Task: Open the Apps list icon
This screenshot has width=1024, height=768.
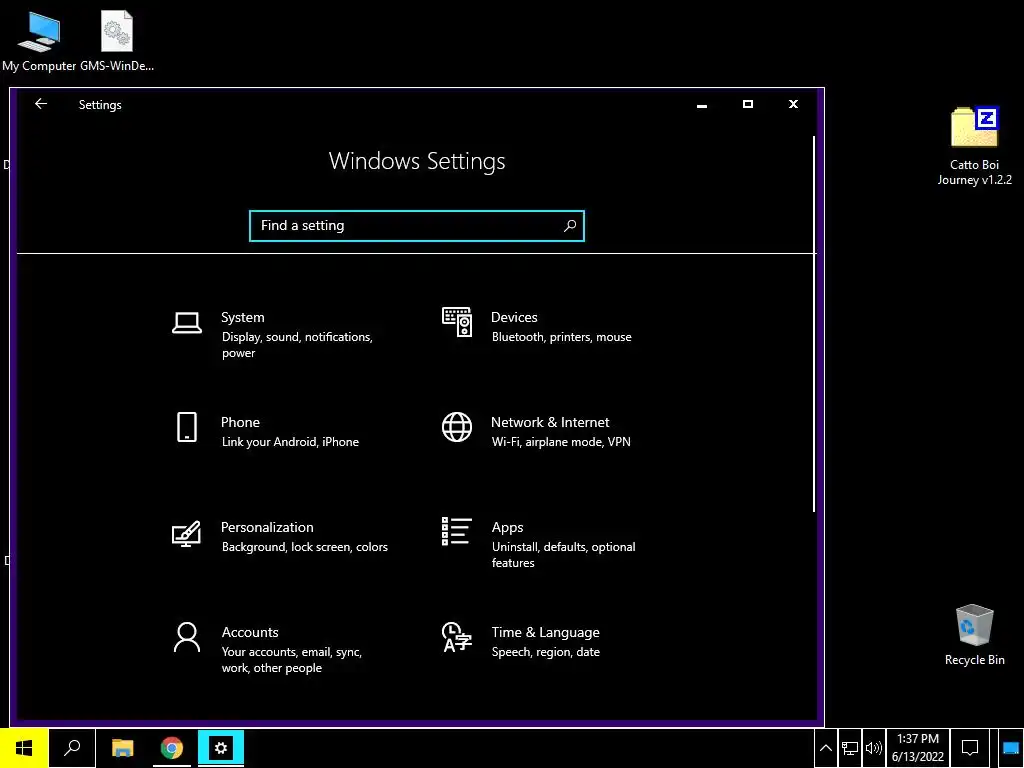Action: click(456, 532)
